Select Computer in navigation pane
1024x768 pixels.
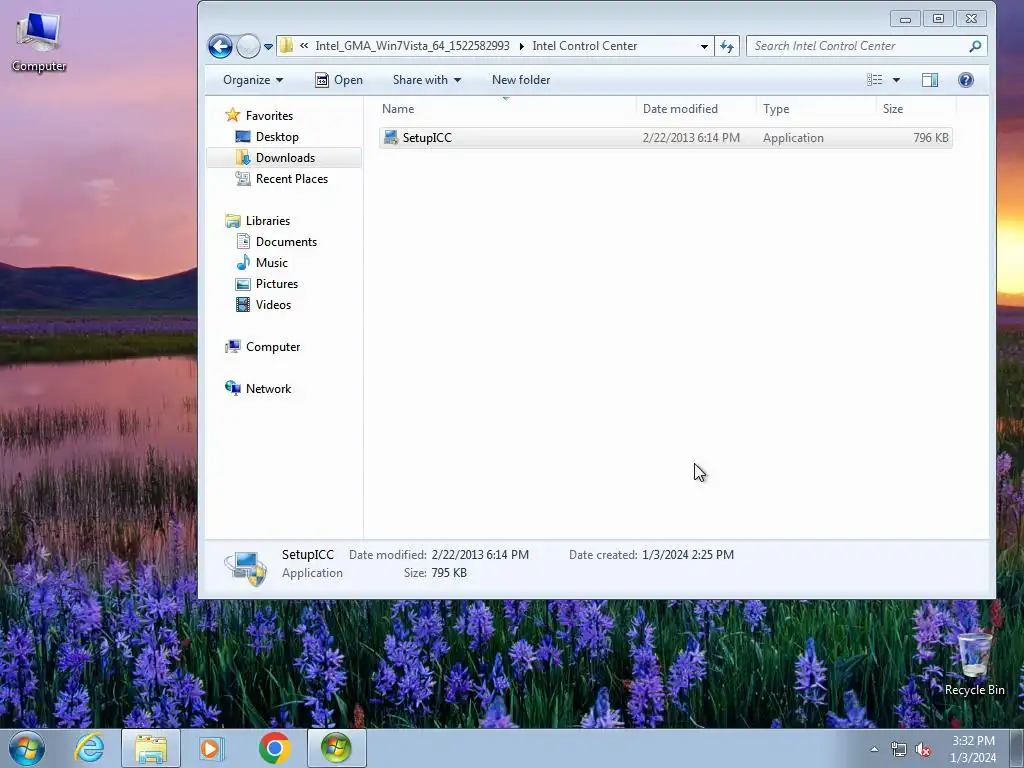point(272,347)
